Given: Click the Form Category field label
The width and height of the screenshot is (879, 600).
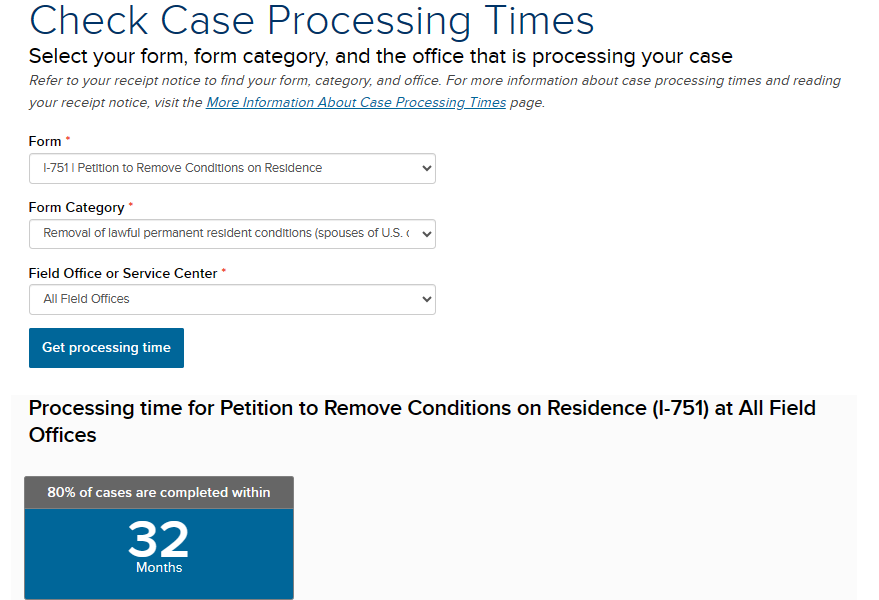Looking at the screenshot, I should click(x=77, y=207).
